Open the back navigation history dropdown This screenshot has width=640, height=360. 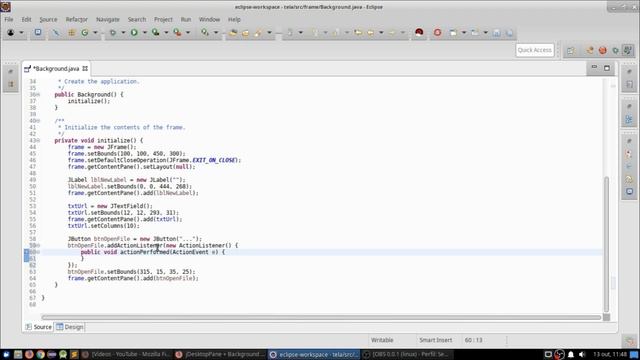381,33
